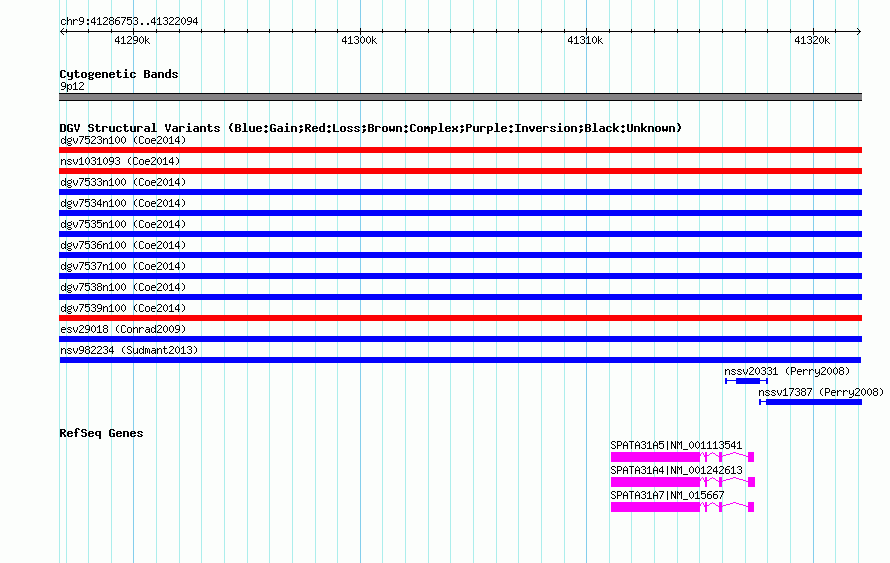890x563 pixels.
Task: Click the nsv1031093 (Coe2014) label
Action: [120, 161]
